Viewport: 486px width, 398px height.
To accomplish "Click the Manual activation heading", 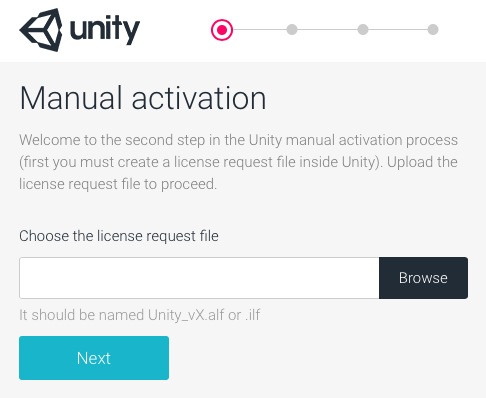I will pos(143,98).
